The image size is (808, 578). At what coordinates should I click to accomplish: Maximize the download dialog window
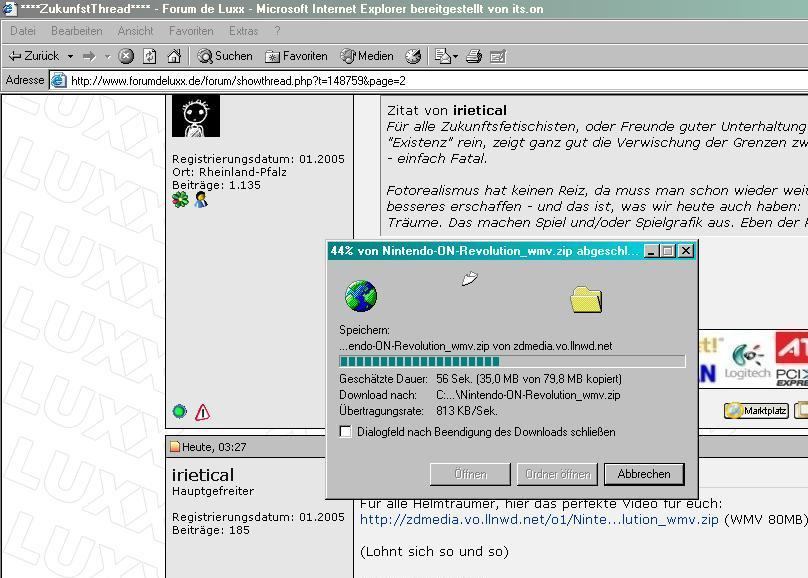pyautogui.click(x=668, y=251)
